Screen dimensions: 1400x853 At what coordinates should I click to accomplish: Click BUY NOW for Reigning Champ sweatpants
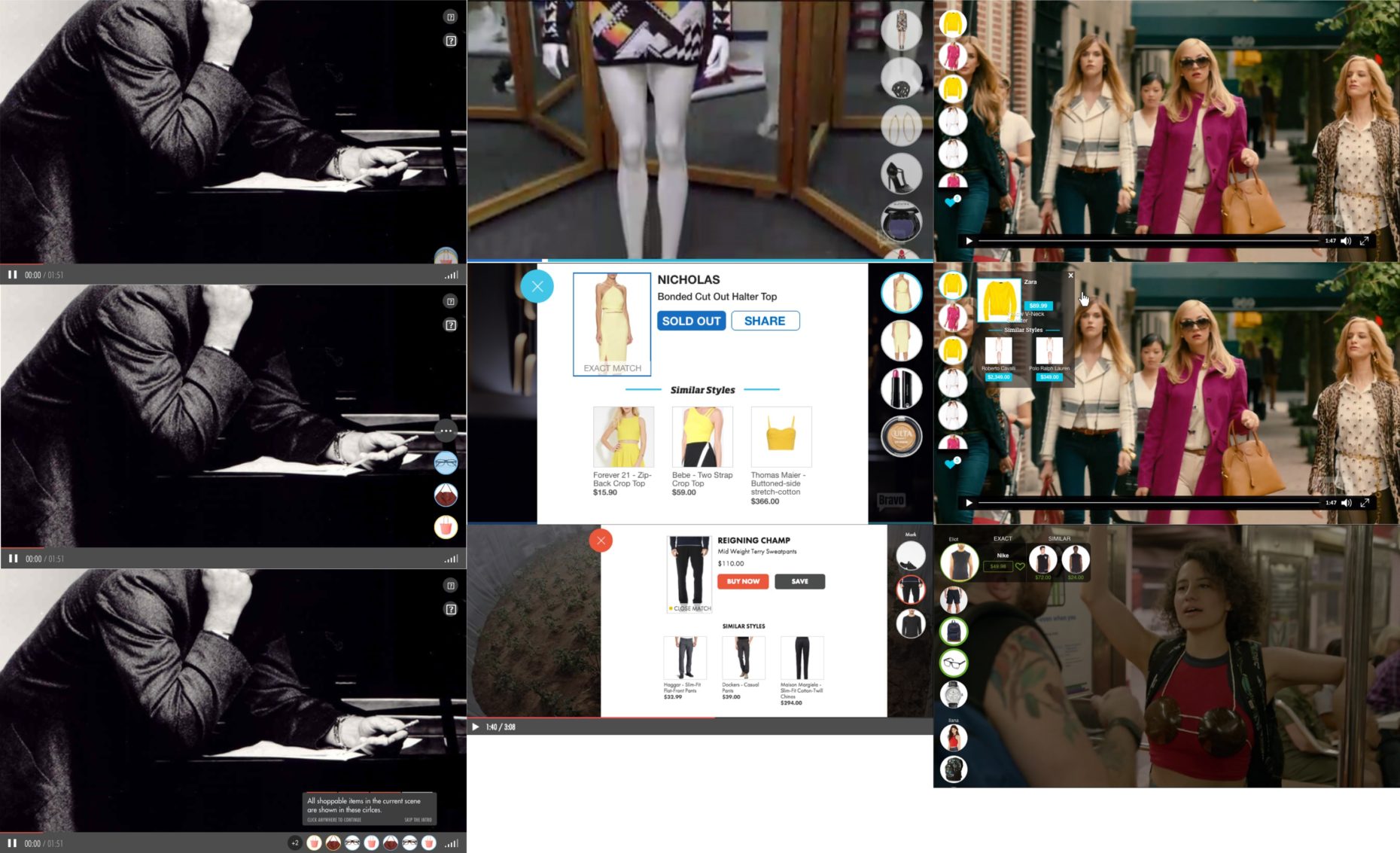[x=742, y=581]
